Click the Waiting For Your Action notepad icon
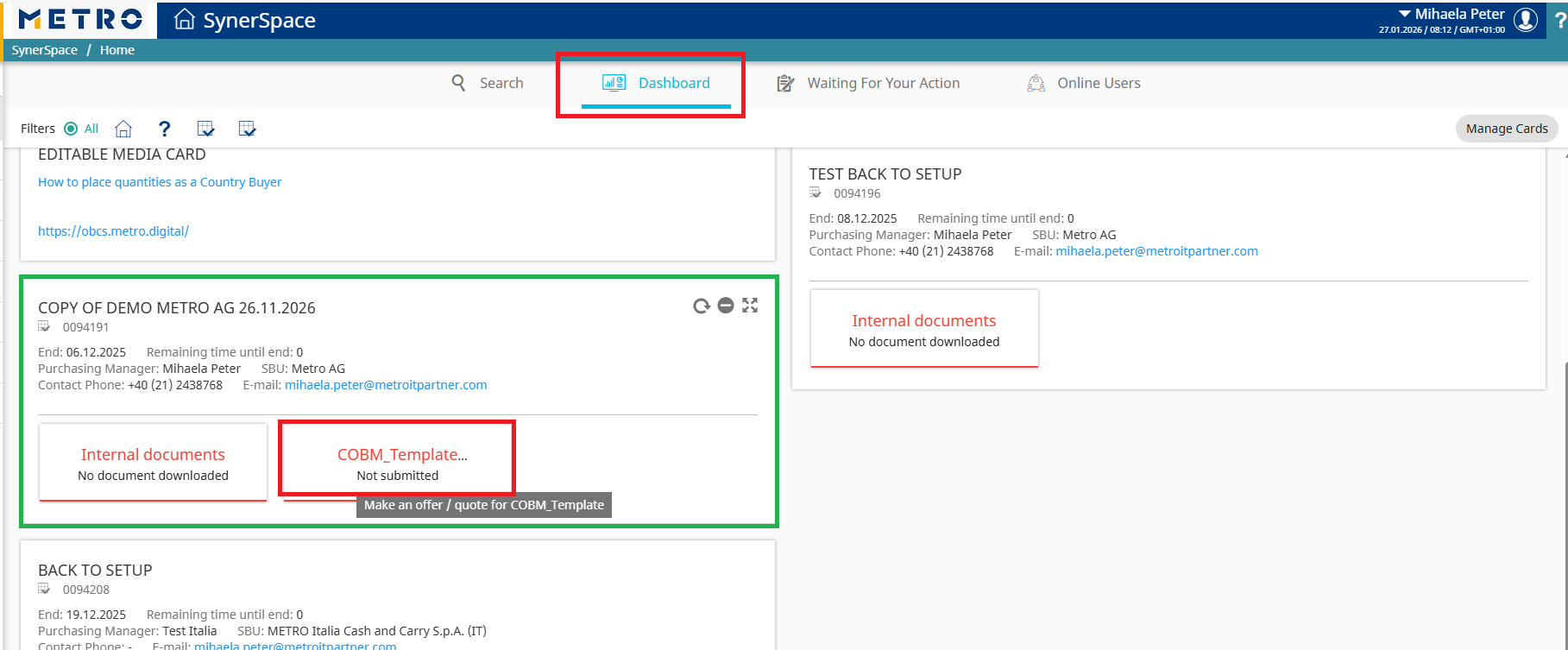This screenshot has width=1568, height=650. (x=785, y=83)
